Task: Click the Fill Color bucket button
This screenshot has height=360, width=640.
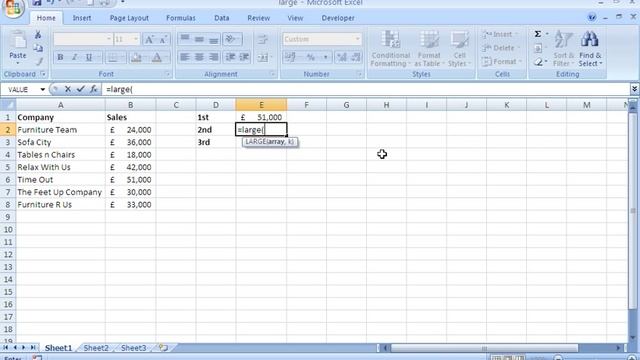Action: tap(135, 58)
